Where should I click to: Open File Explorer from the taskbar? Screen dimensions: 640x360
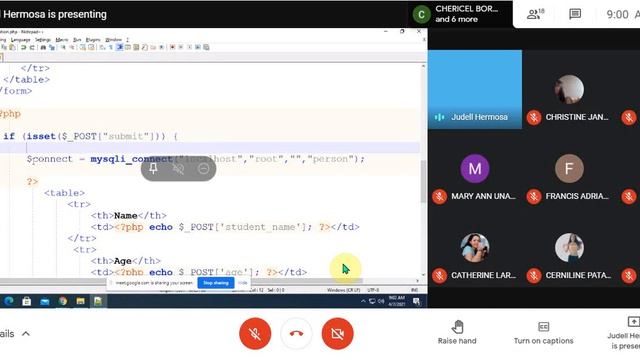pos(80,301)
